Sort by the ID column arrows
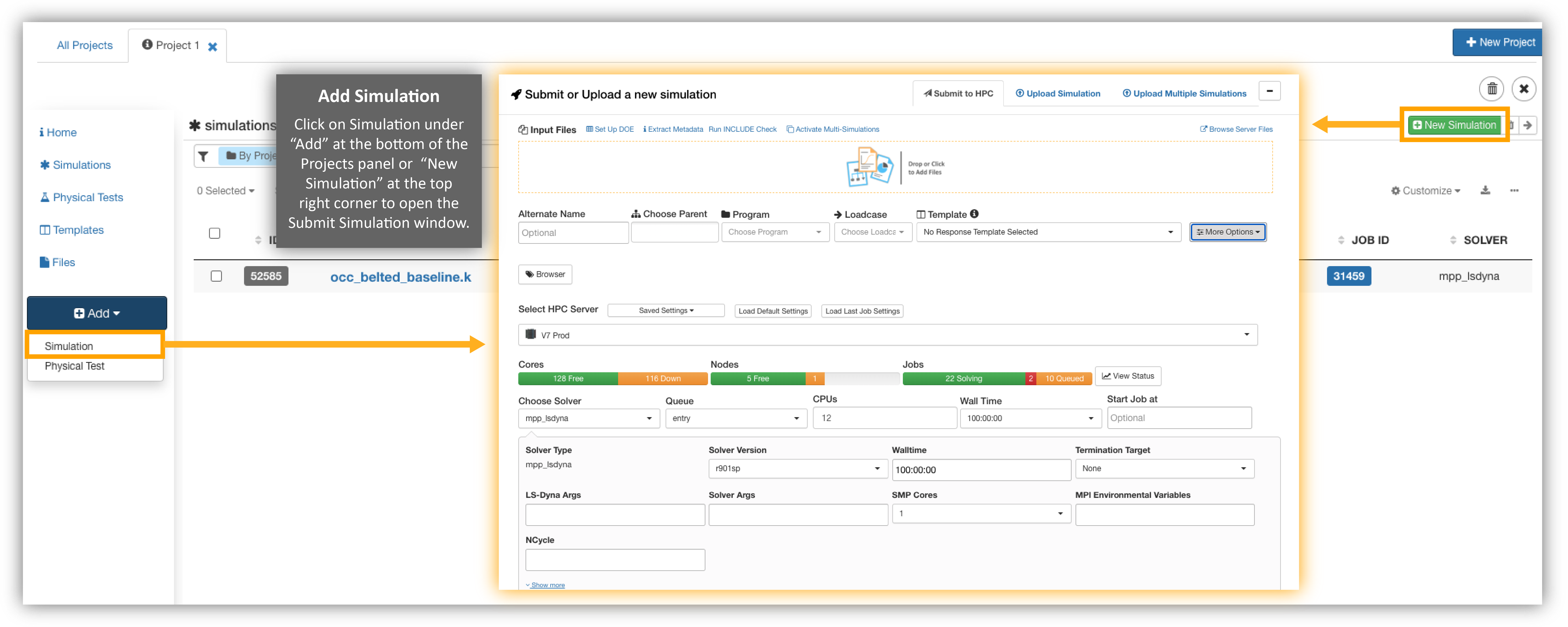Viewport: 1568px width, 627px height. 258,240
